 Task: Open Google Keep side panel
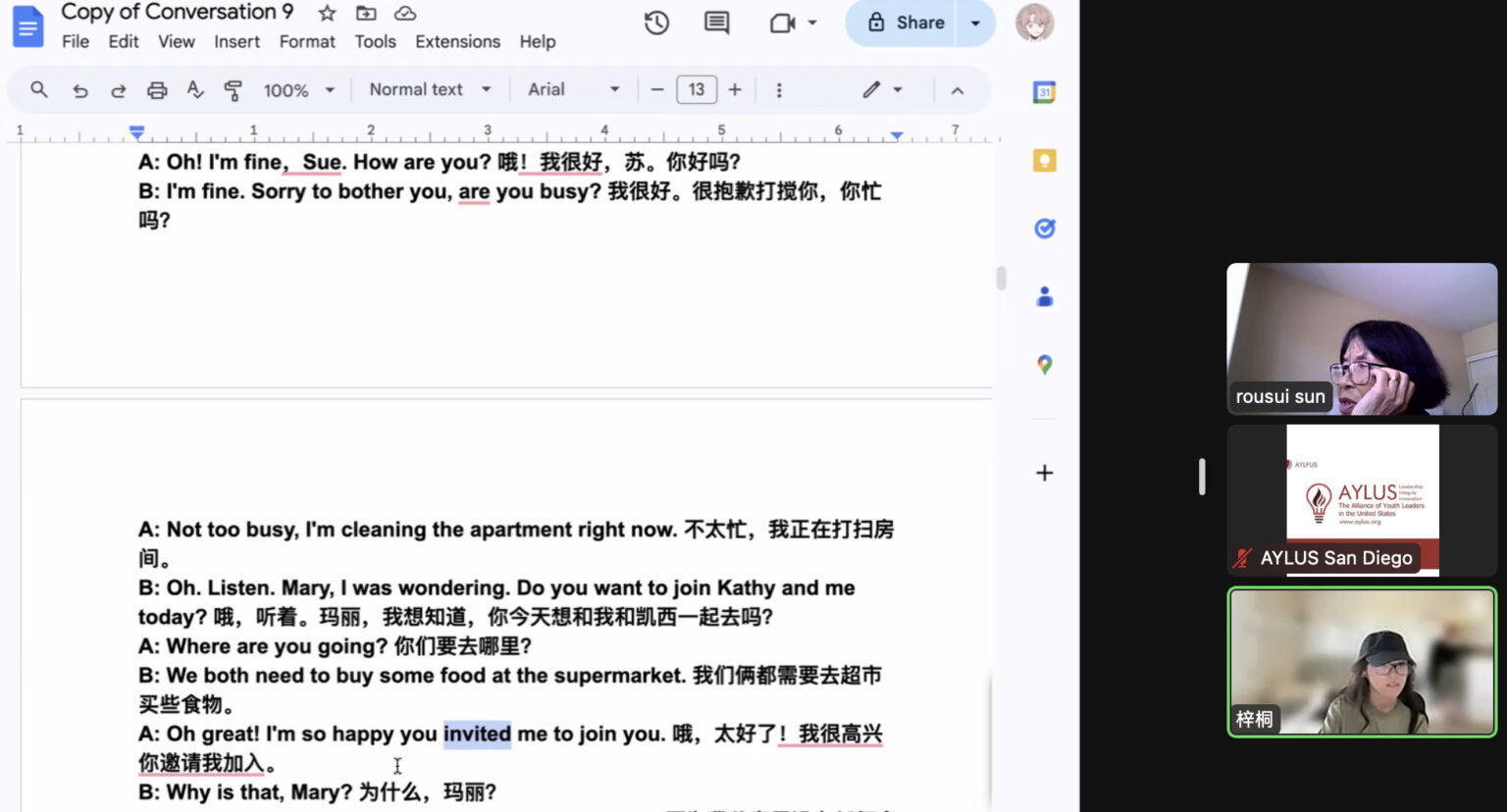1044,160
